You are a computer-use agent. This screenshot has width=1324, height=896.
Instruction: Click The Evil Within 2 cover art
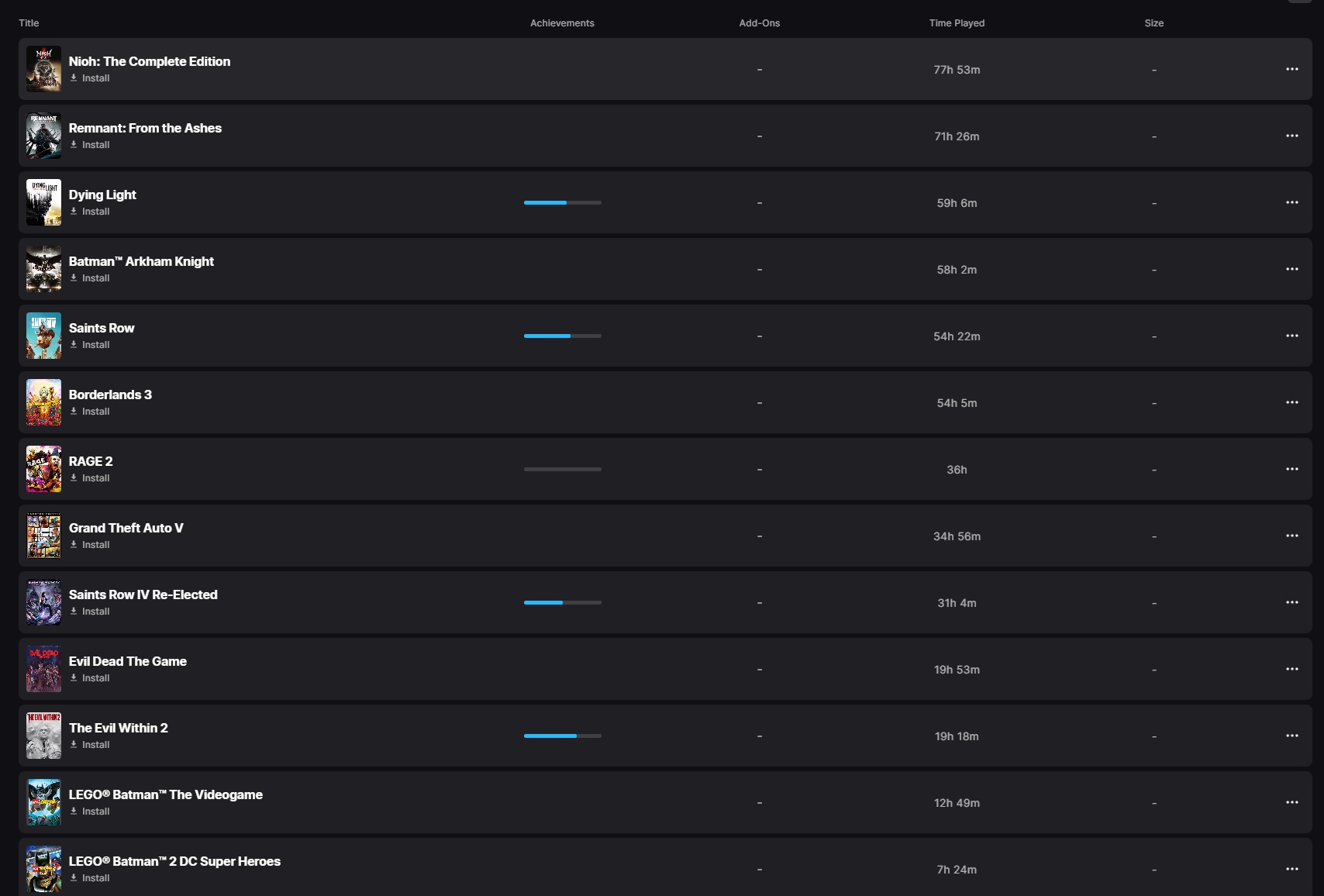43,736
